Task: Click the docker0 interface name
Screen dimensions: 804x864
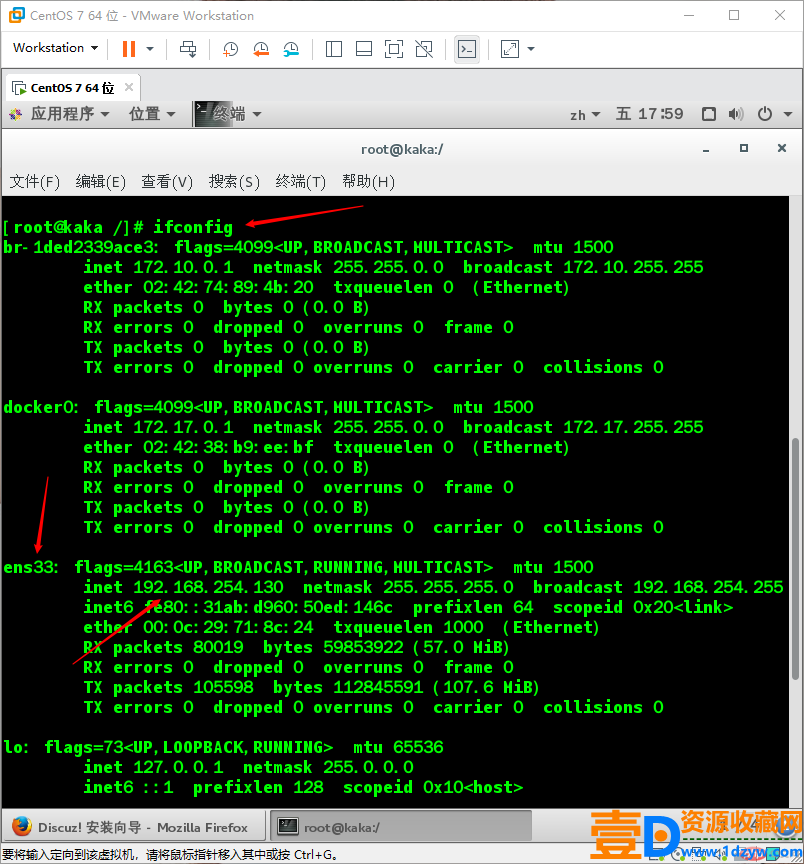Action: point(40,408)
